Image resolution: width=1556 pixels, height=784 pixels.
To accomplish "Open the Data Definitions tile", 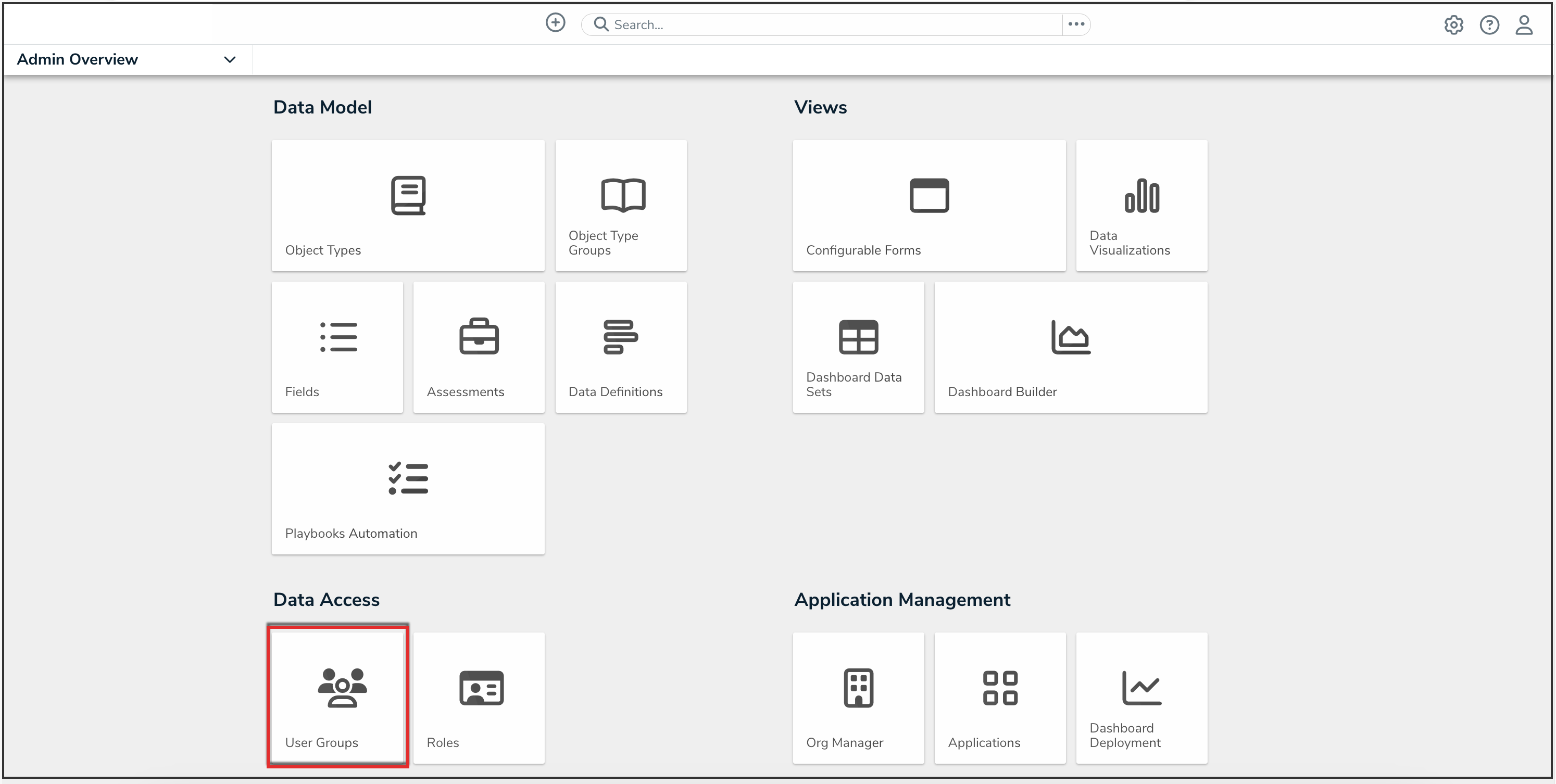I will click(620, 347).
